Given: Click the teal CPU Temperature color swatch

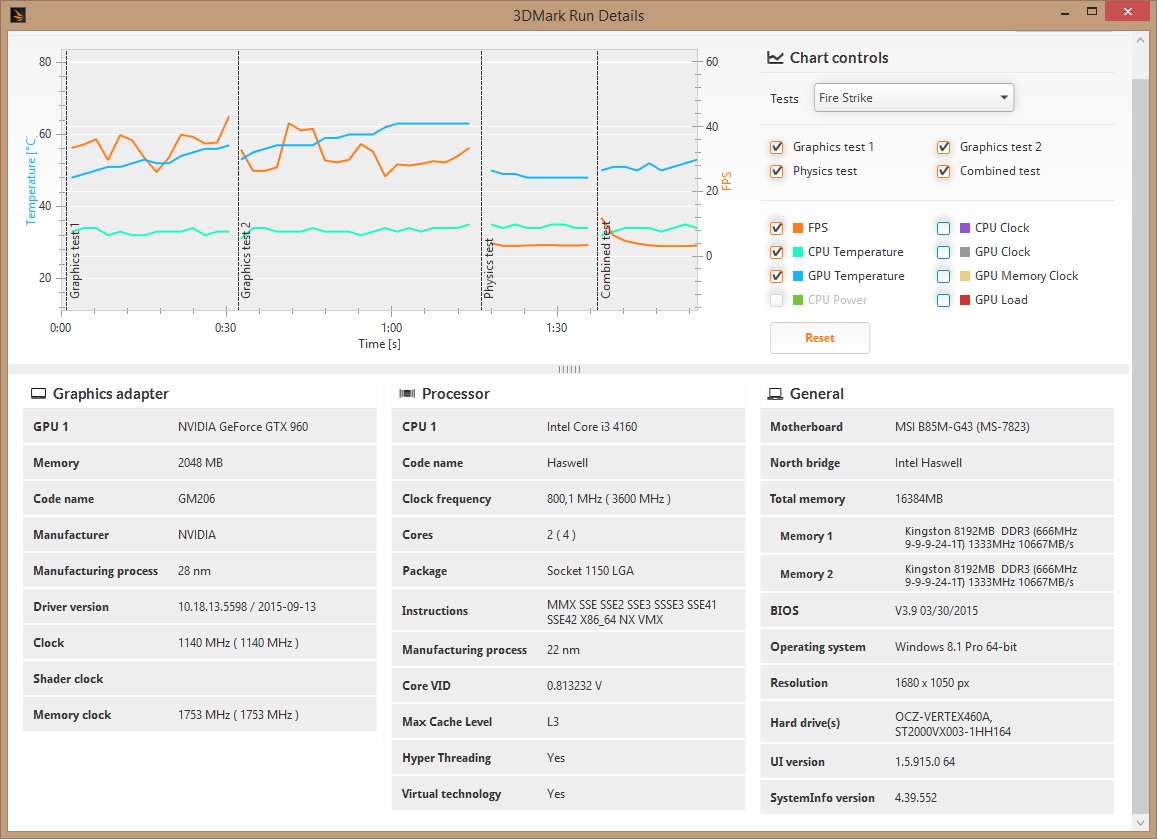Looking at the screenshot, I should tap(798, 252).
